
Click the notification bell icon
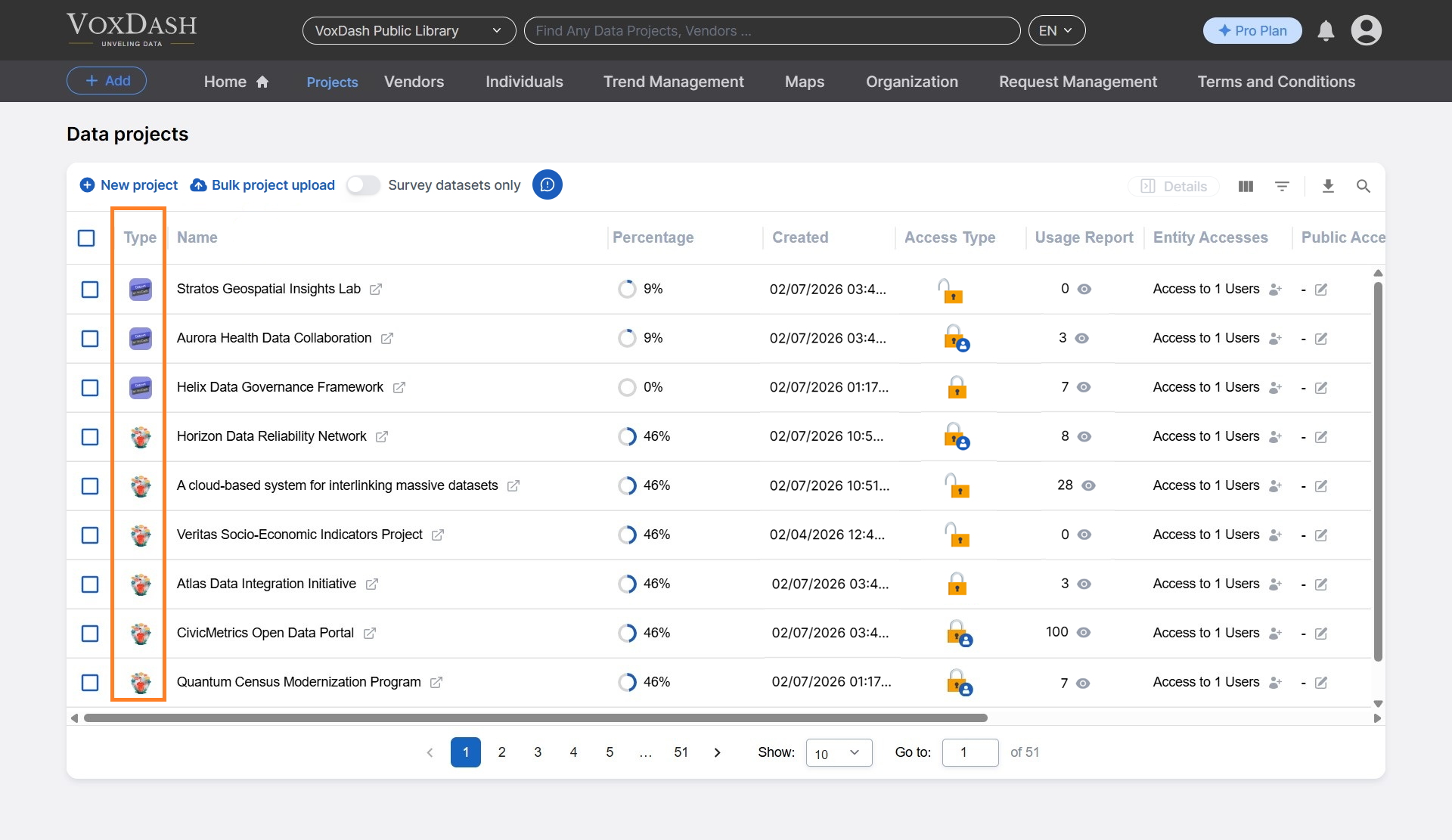(x=1326, y=31)
